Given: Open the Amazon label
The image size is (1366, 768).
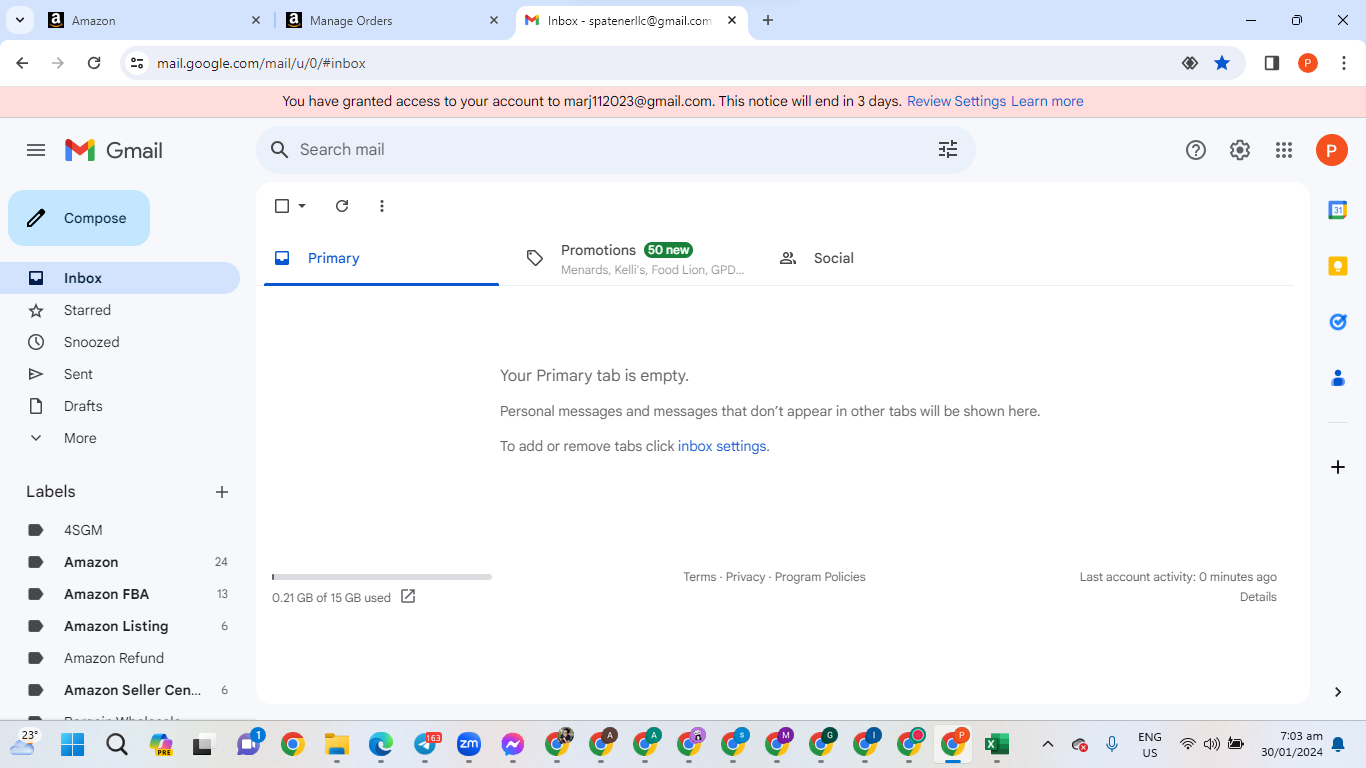Looking at the screenshot, I should pyautogui.click(x=120, y=562).
